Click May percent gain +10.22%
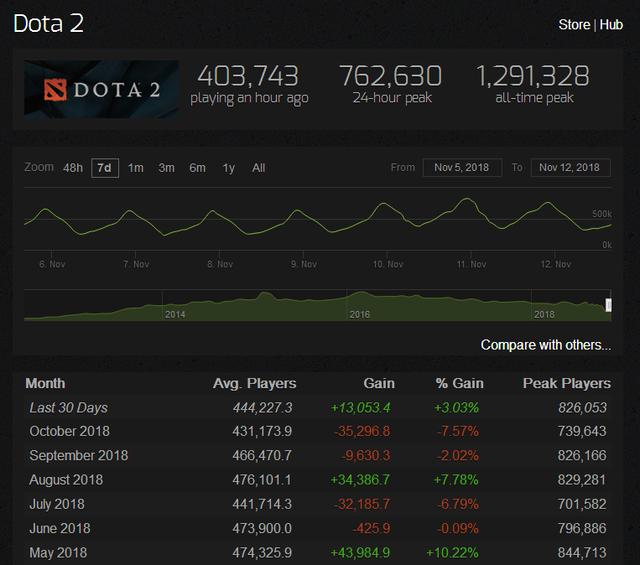Screen dimensions: 640x565 [452, 552]
